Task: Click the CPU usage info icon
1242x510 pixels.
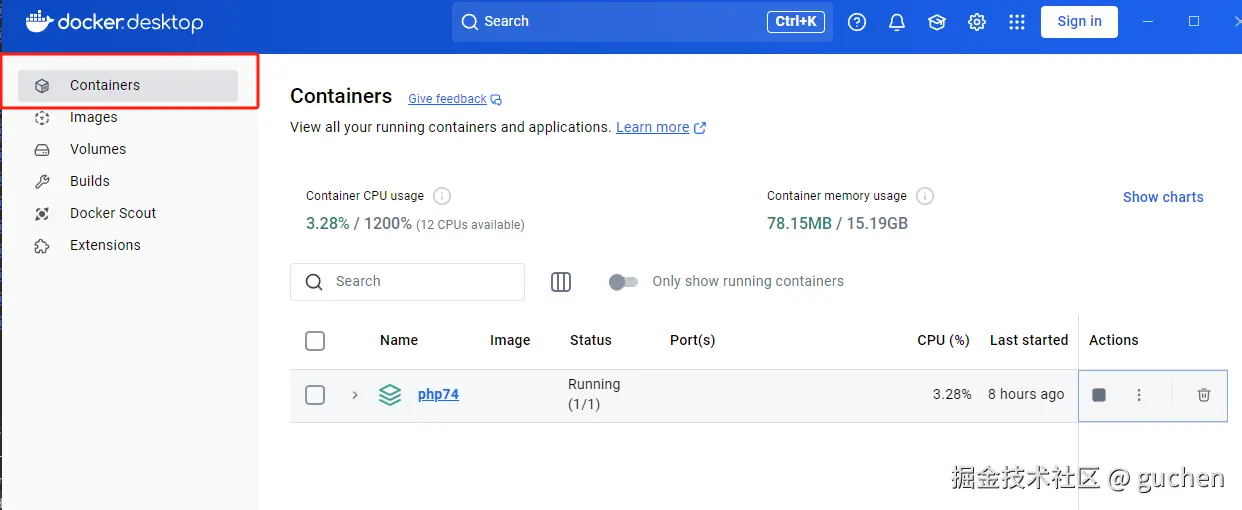Action: coord(442,196)
